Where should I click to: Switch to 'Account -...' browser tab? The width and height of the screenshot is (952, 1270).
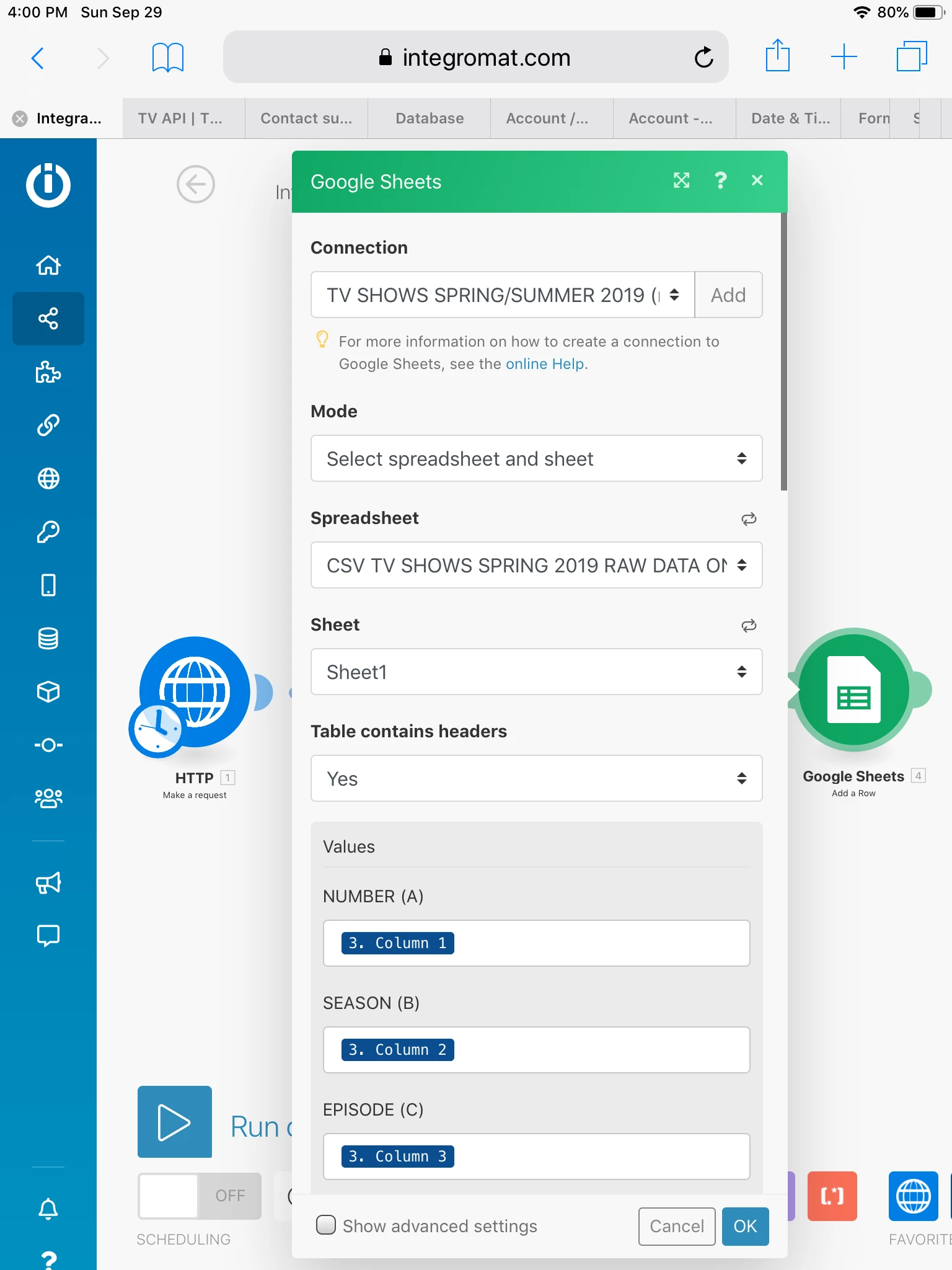coord(674,118)
